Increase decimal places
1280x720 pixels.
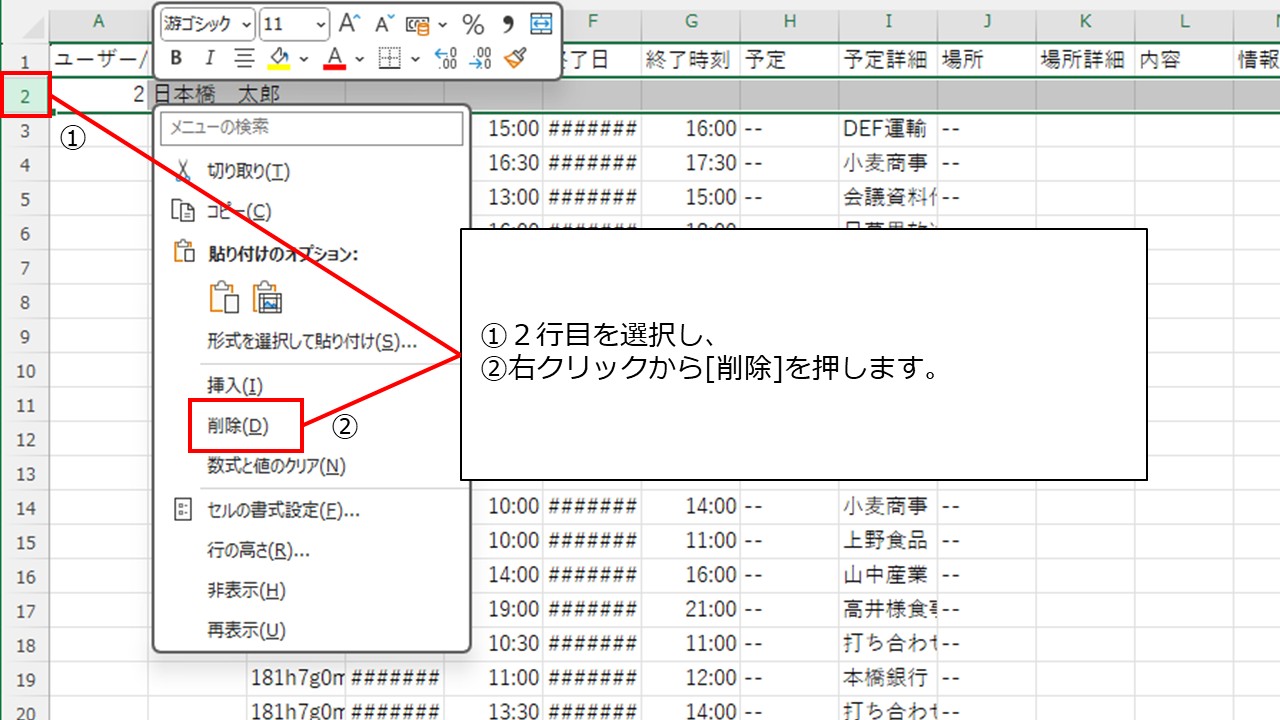445,59
